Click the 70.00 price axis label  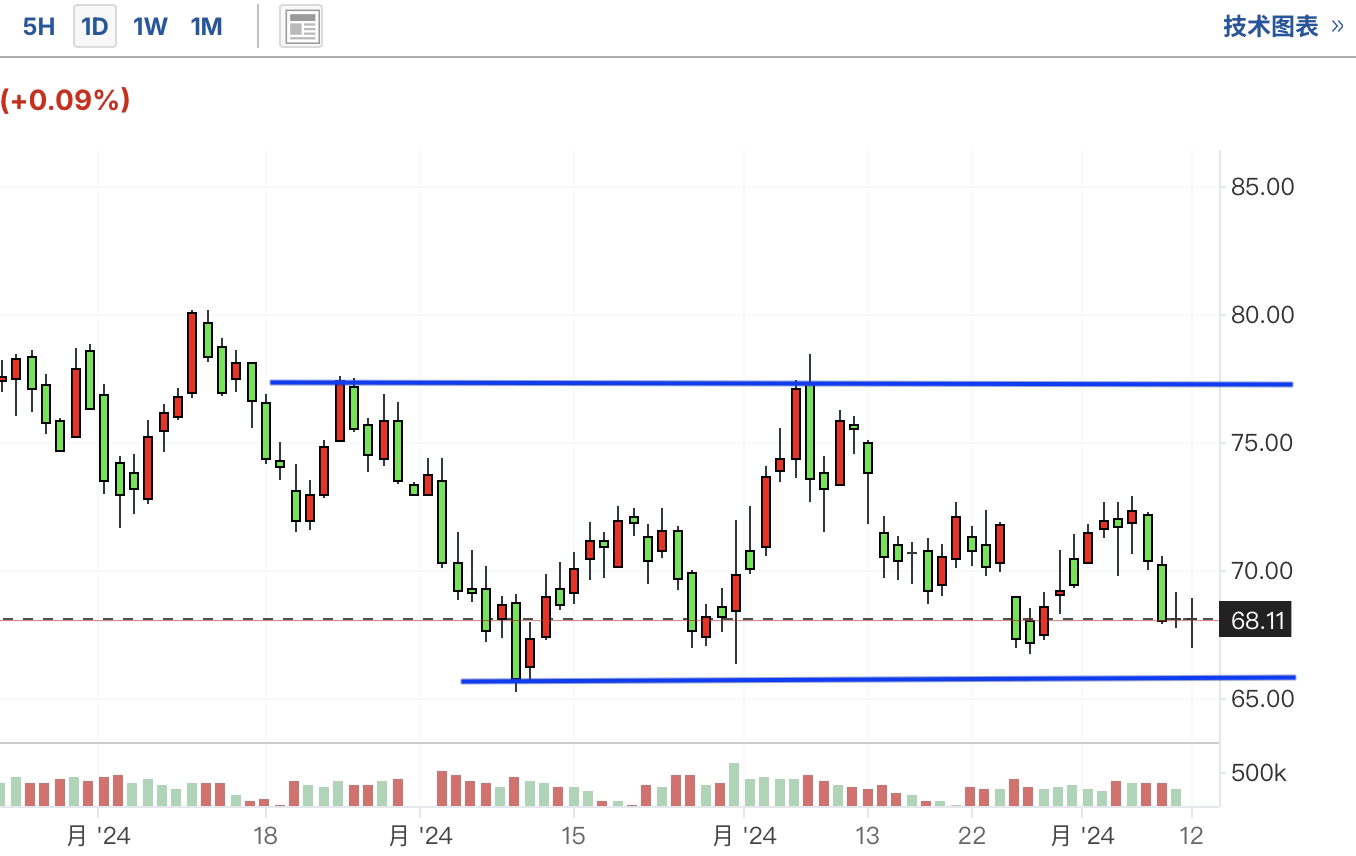(x=1262, y=571)
